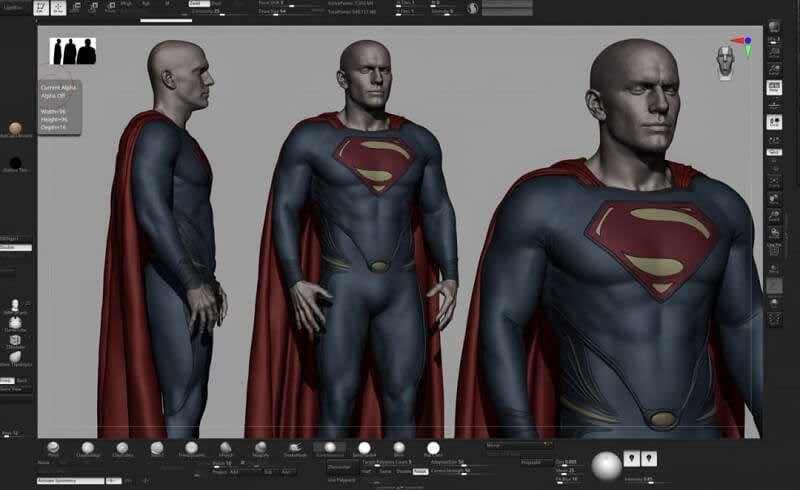Click the CamView head icon
800x490 pixels.
click(x=725, y=62)
